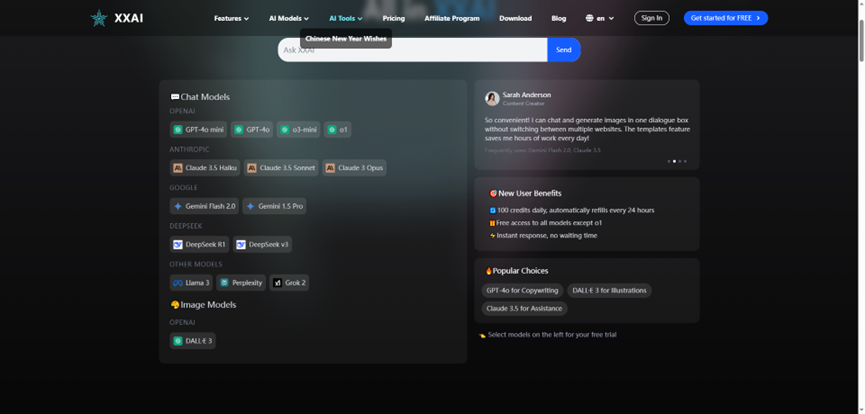Screen dimensions: 865x414
Task: Choose Claude 3.5 for Assistance
Action: [x=524, y=309]
